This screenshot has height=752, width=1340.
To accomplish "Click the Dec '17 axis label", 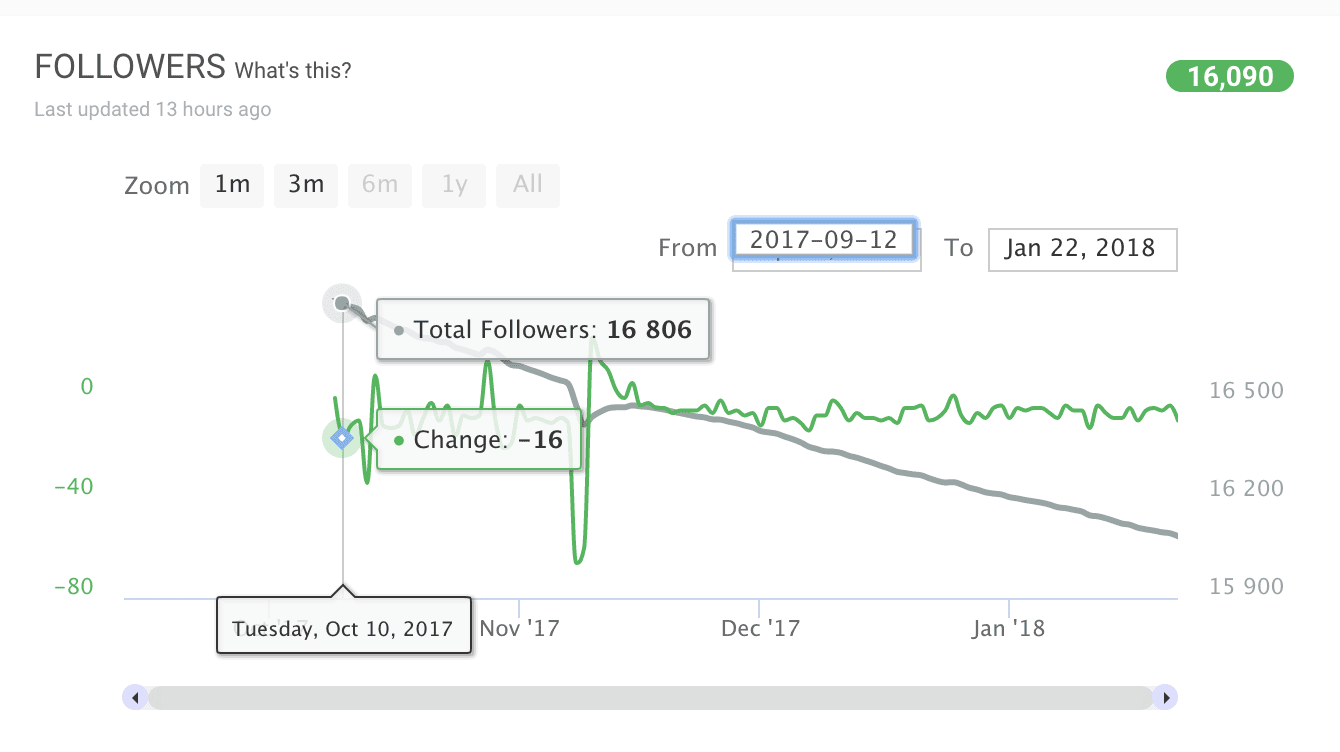I will pyautogui.click(x=760, y=629).
